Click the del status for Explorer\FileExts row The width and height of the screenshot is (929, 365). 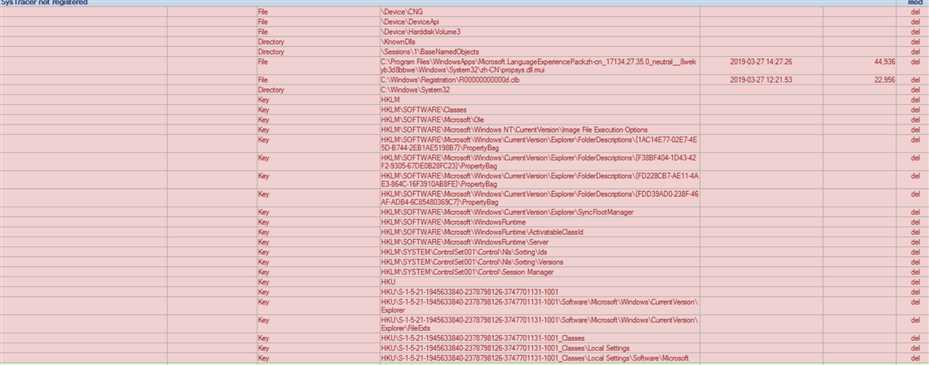click(x=915, y=320)
